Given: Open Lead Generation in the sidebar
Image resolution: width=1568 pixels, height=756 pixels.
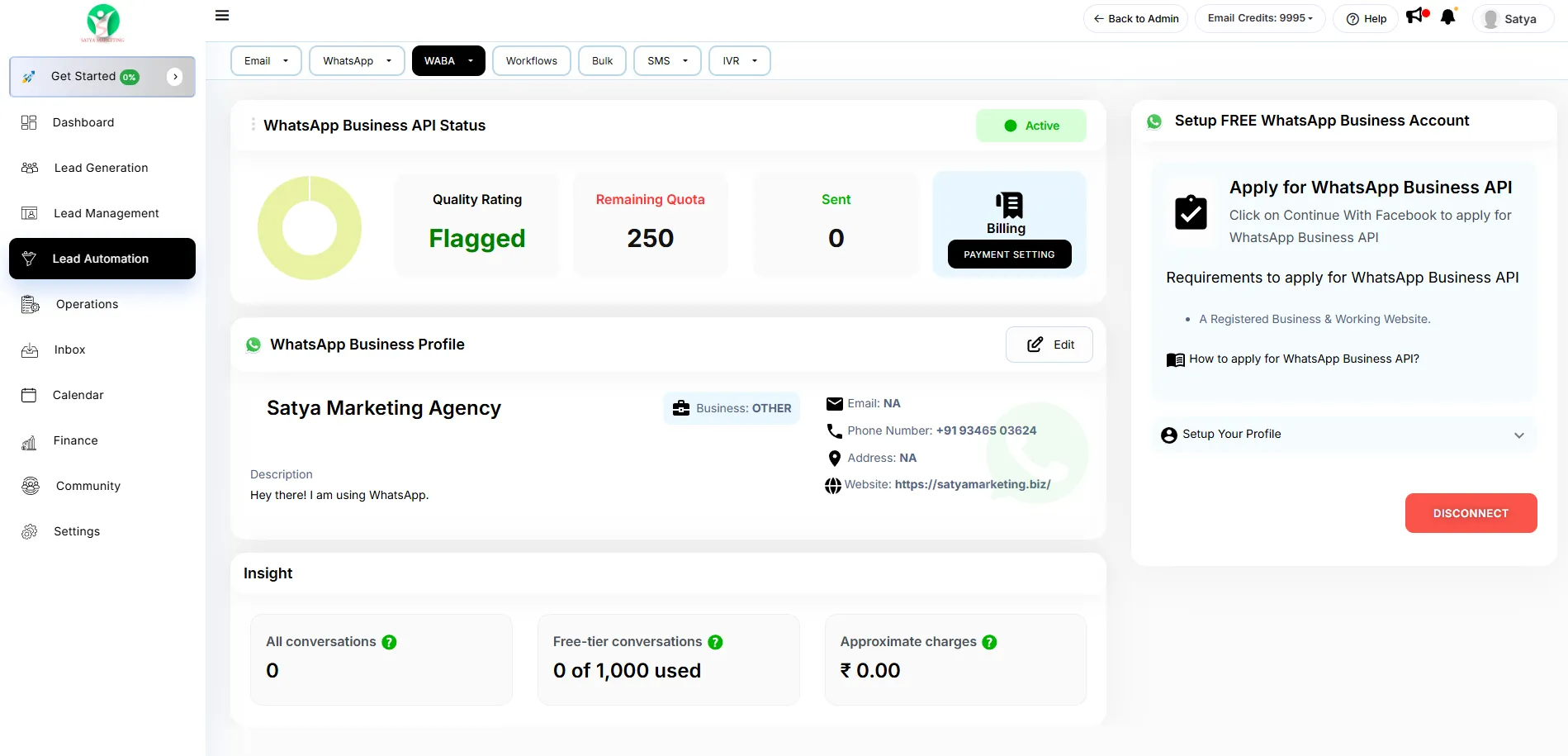Looking at the screenshot, I should click(101, 168).
